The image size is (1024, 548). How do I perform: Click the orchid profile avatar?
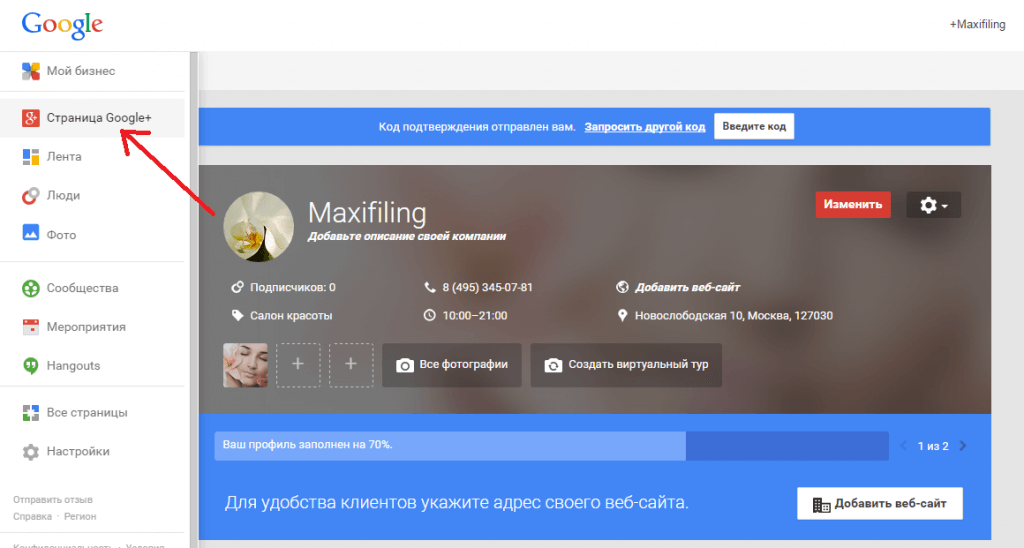258,227
